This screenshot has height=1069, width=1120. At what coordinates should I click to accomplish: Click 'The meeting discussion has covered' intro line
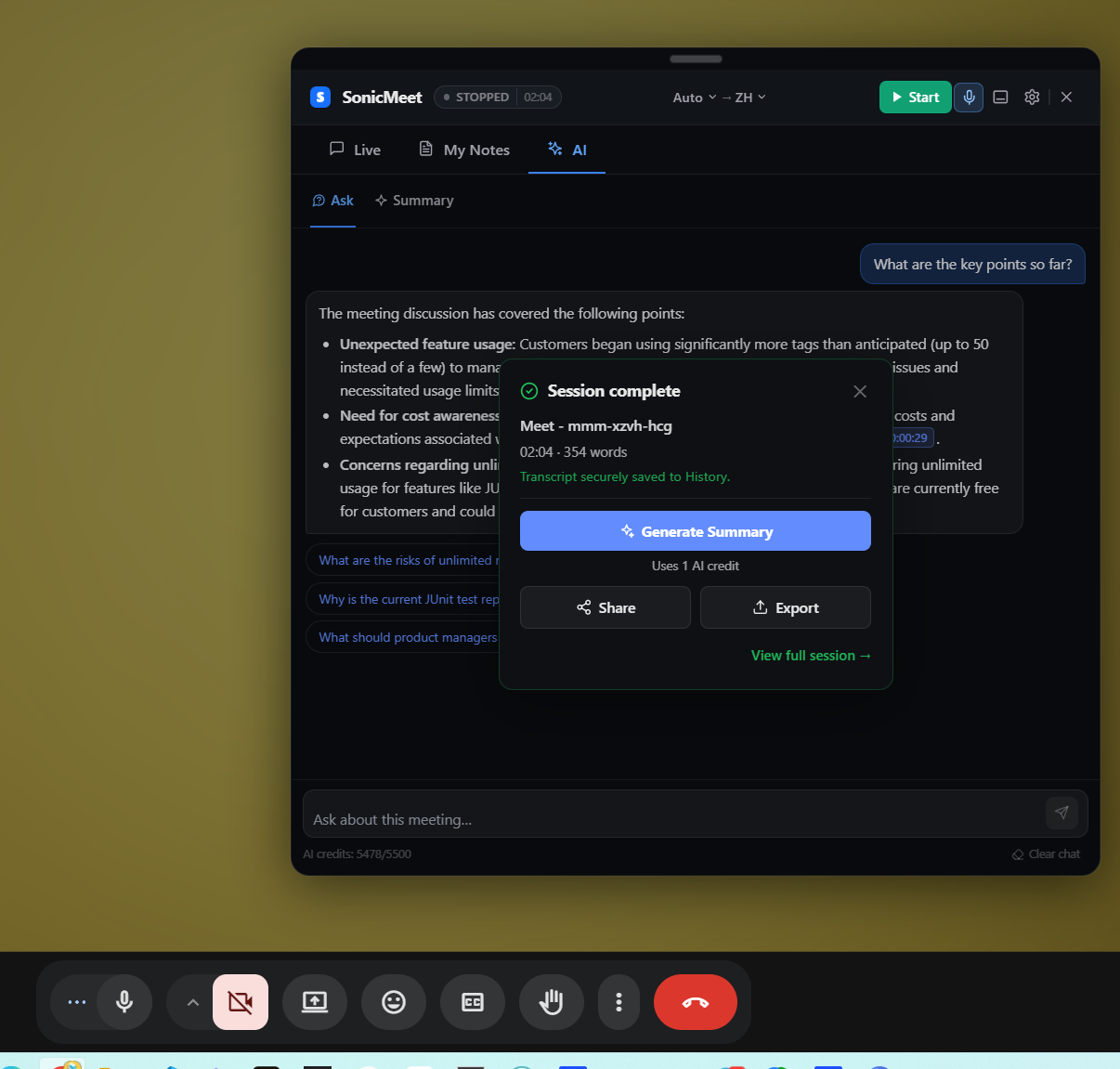[x=501, y=314]
